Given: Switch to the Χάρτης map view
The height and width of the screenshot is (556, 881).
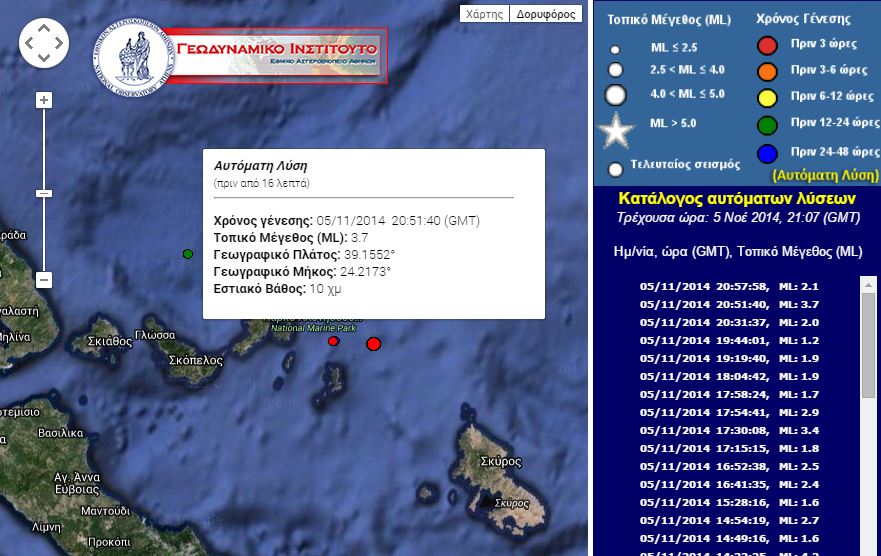Looking at the screenshot, I should (x=485, y=14).
